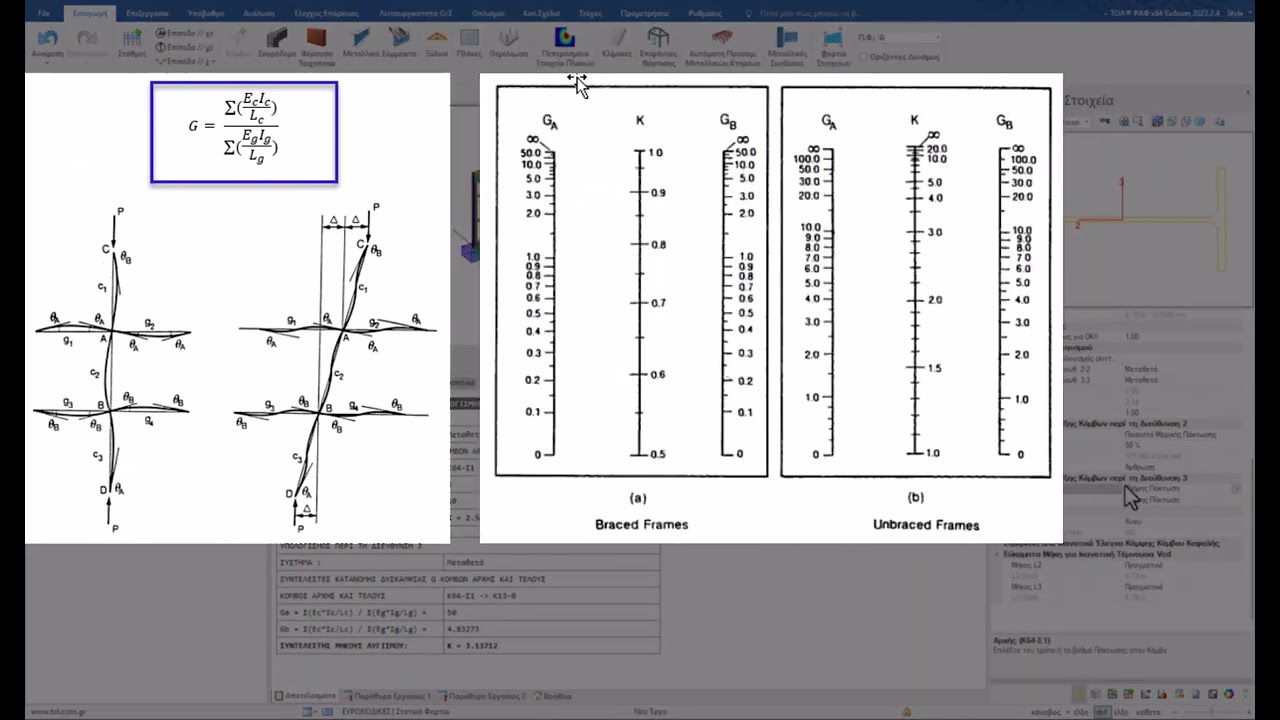Switch to the Οπλισμοί ribbon tab

pos(488,14)
